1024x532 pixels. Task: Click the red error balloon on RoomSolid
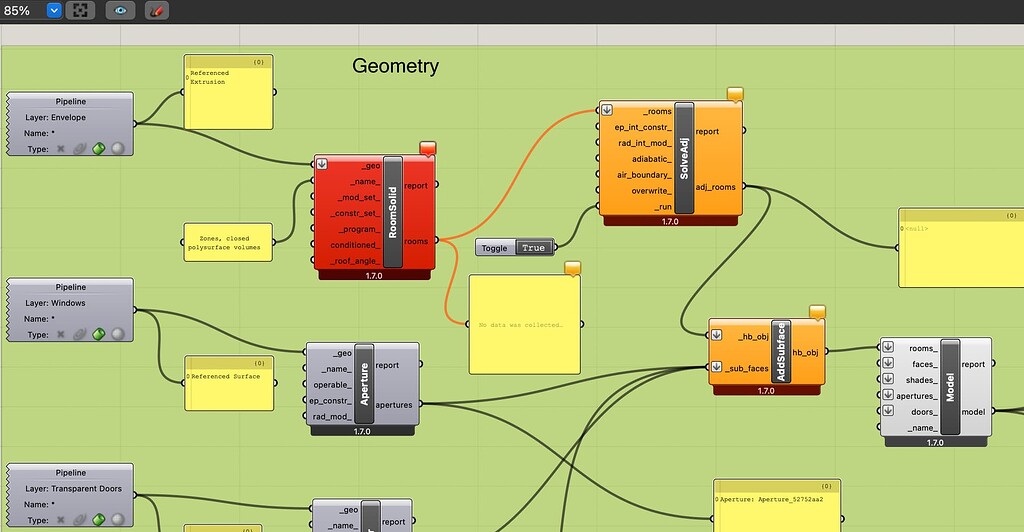click(x=427, y=149)
